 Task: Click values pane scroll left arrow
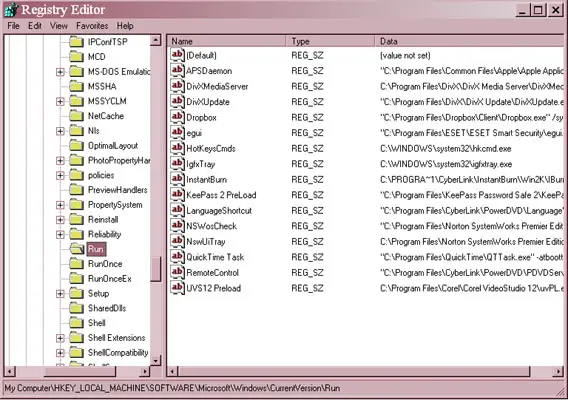(x=172, y=371)
